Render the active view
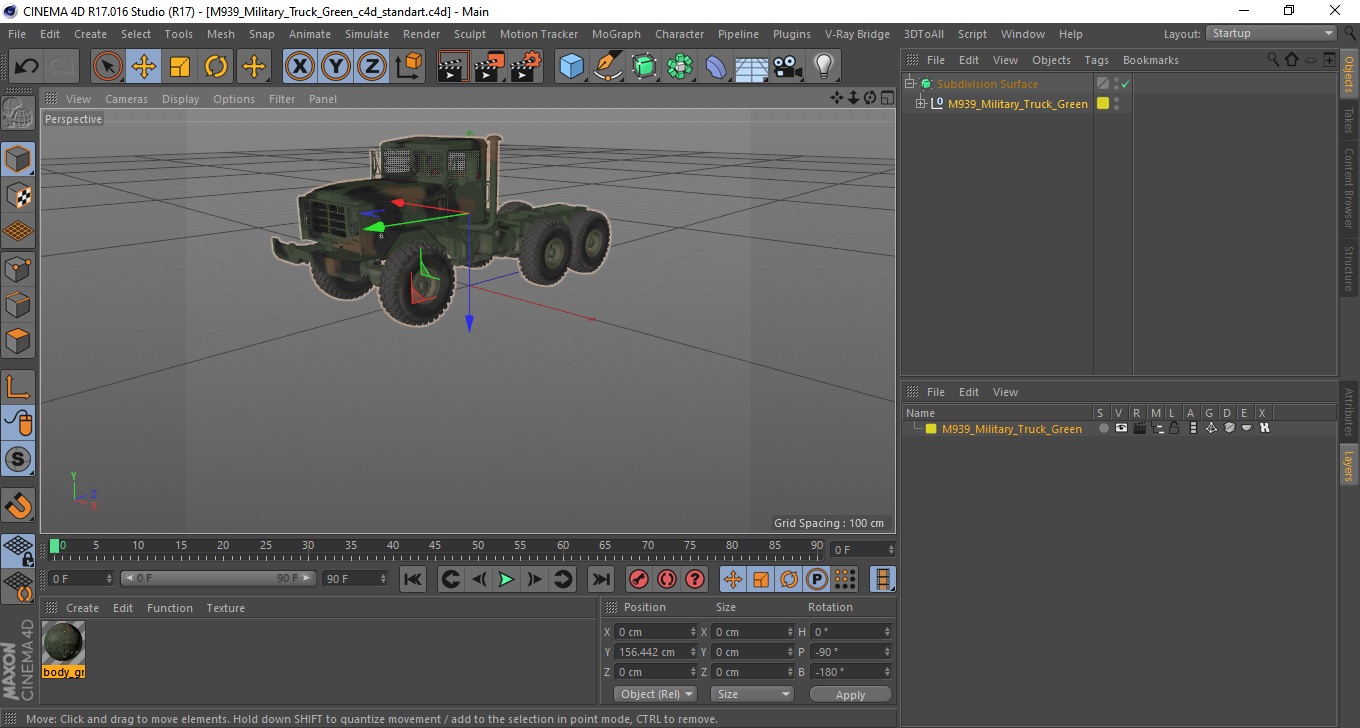Viewport: 1360px width, 728px height. (x=453, y=67)
